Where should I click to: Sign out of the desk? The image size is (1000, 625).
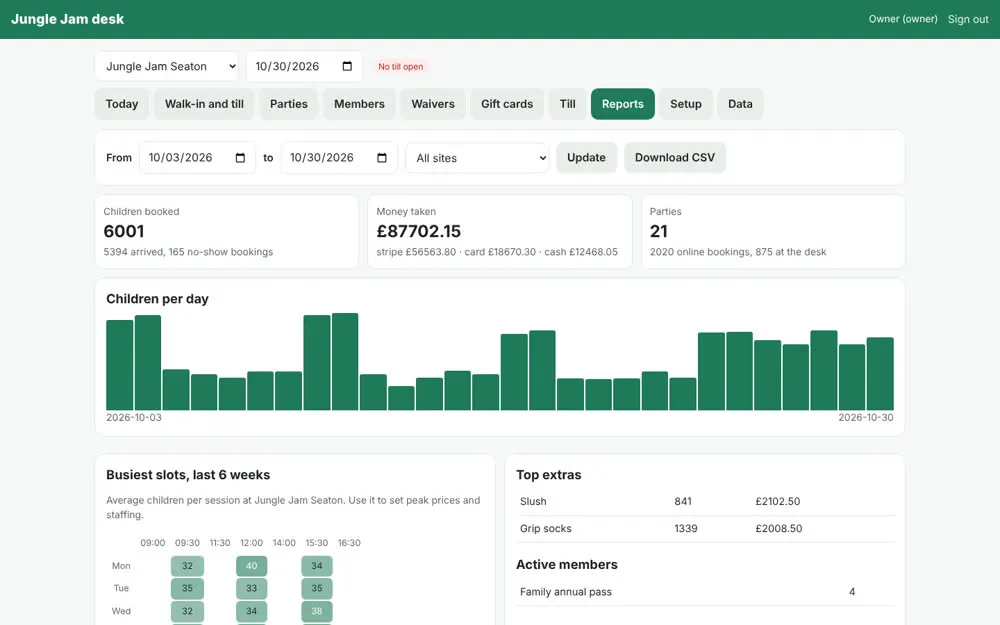[968, 19]
